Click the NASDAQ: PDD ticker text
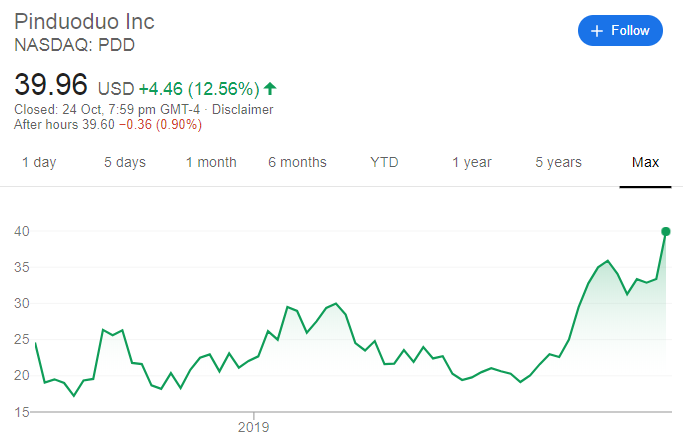Screen dimensions: 683x447 (x=75, y=45)
